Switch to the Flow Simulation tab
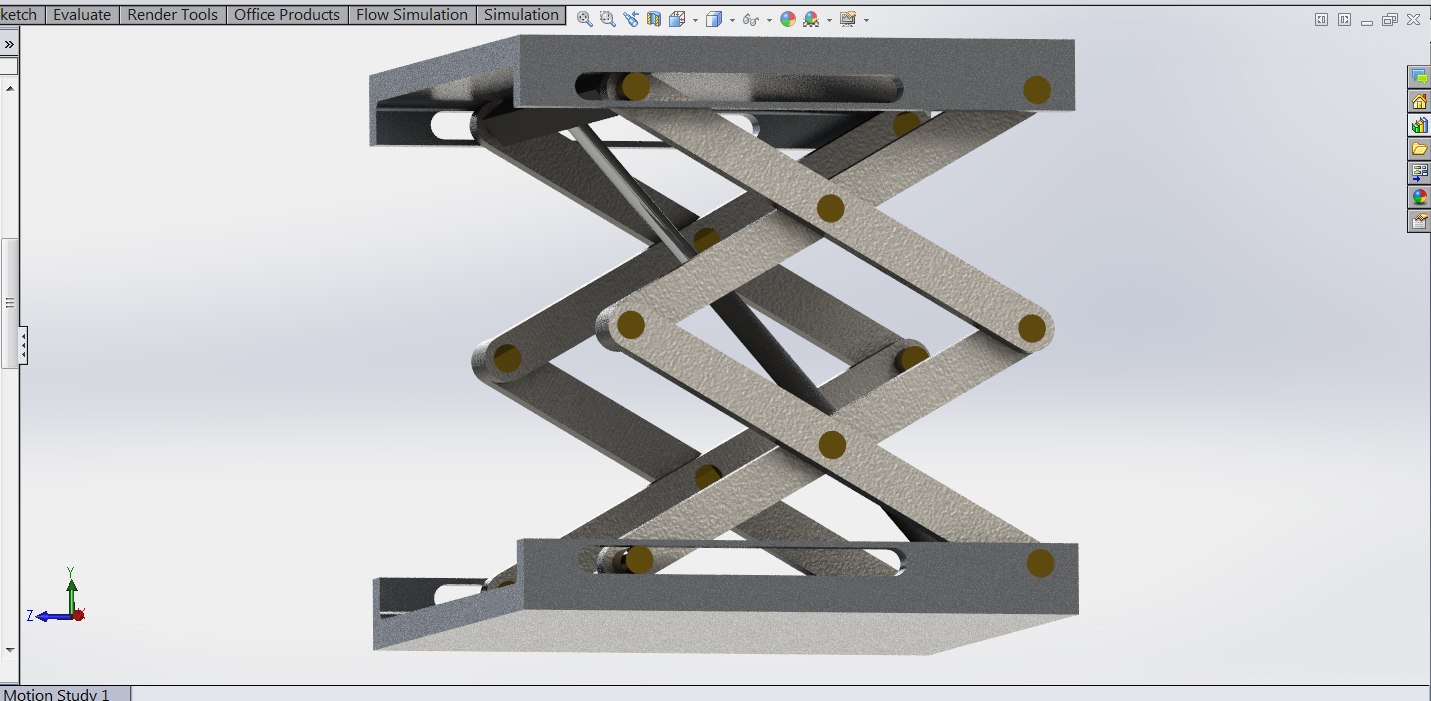The height and width of the screenshot is (701, 1431). pyautogui.click(x=412, y=14)
